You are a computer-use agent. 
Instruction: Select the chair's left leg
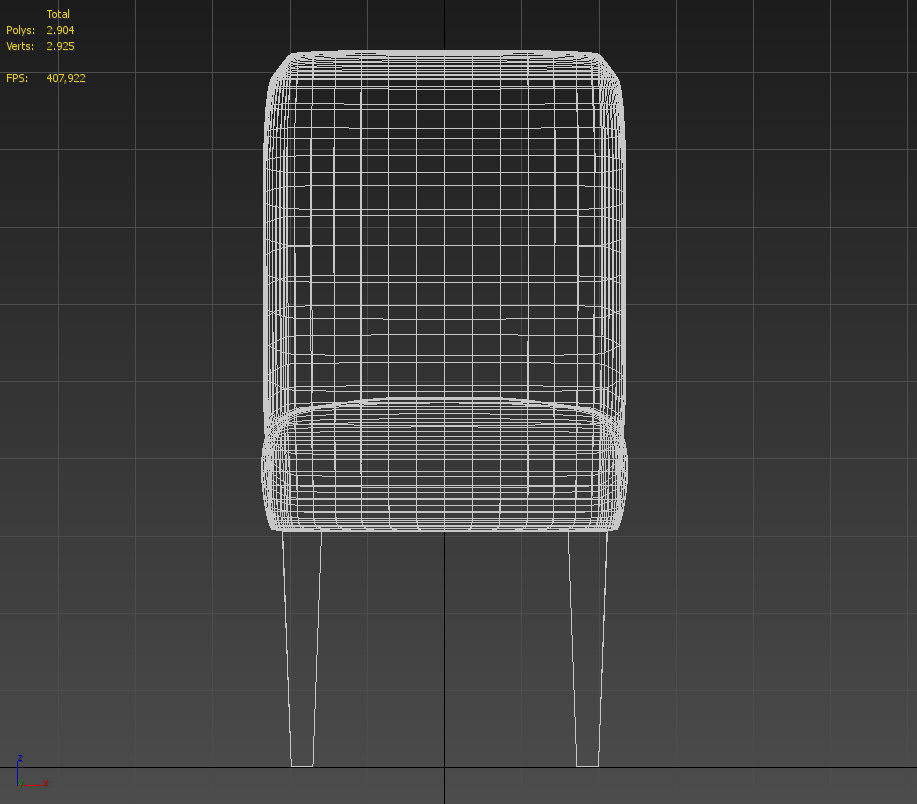(x=302, y=649)
